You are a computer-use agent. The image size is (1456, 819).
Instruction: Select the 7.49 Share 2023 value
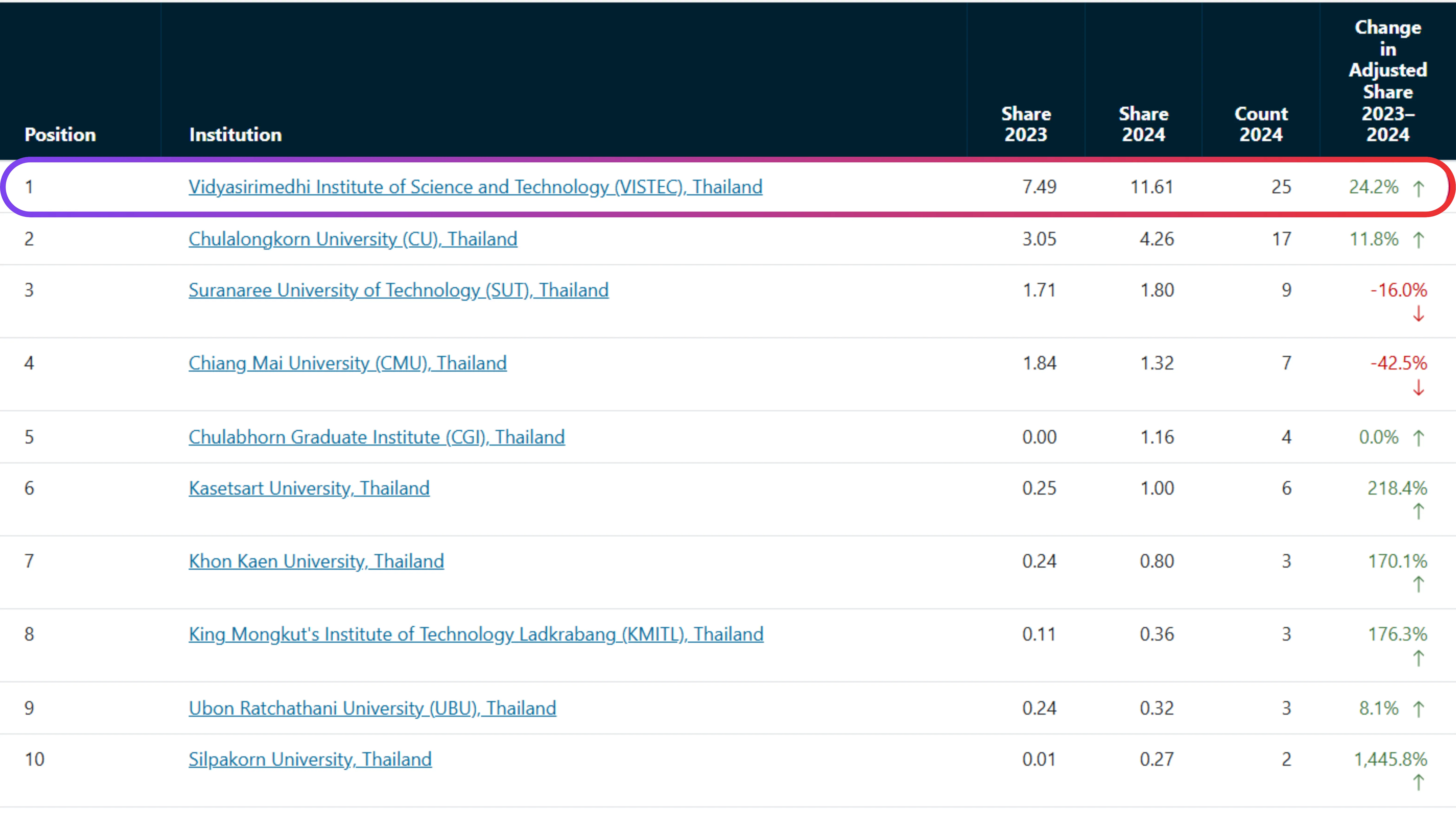coord(1039,187)
